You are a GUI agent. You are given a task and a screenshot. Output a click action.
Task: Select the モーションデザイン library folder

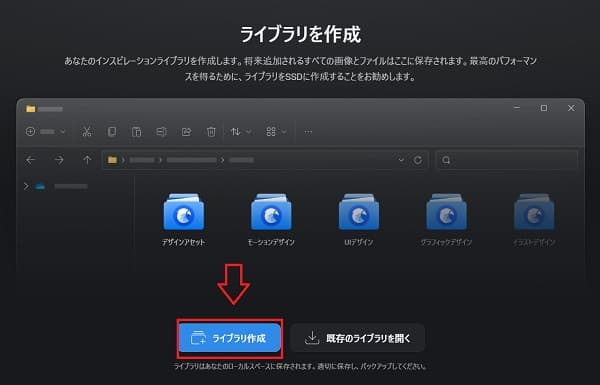point(271,220)
